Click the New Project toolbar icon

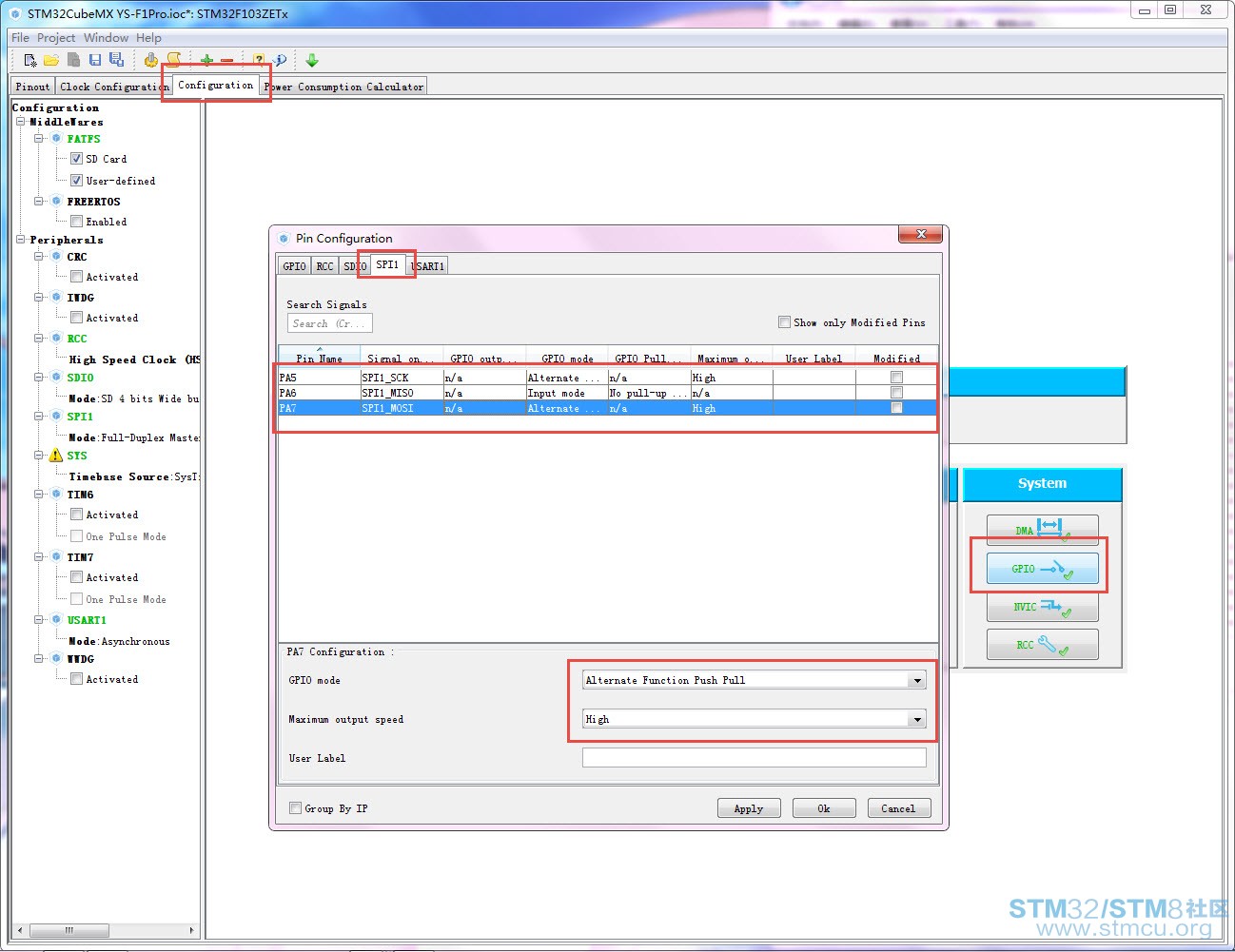click(30, 60)
